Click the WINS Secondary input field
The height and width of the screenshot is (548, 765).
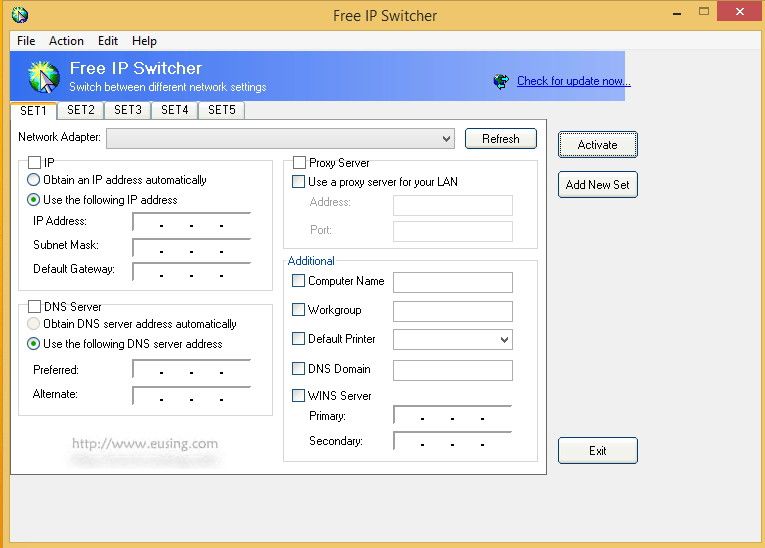(452, 441)
